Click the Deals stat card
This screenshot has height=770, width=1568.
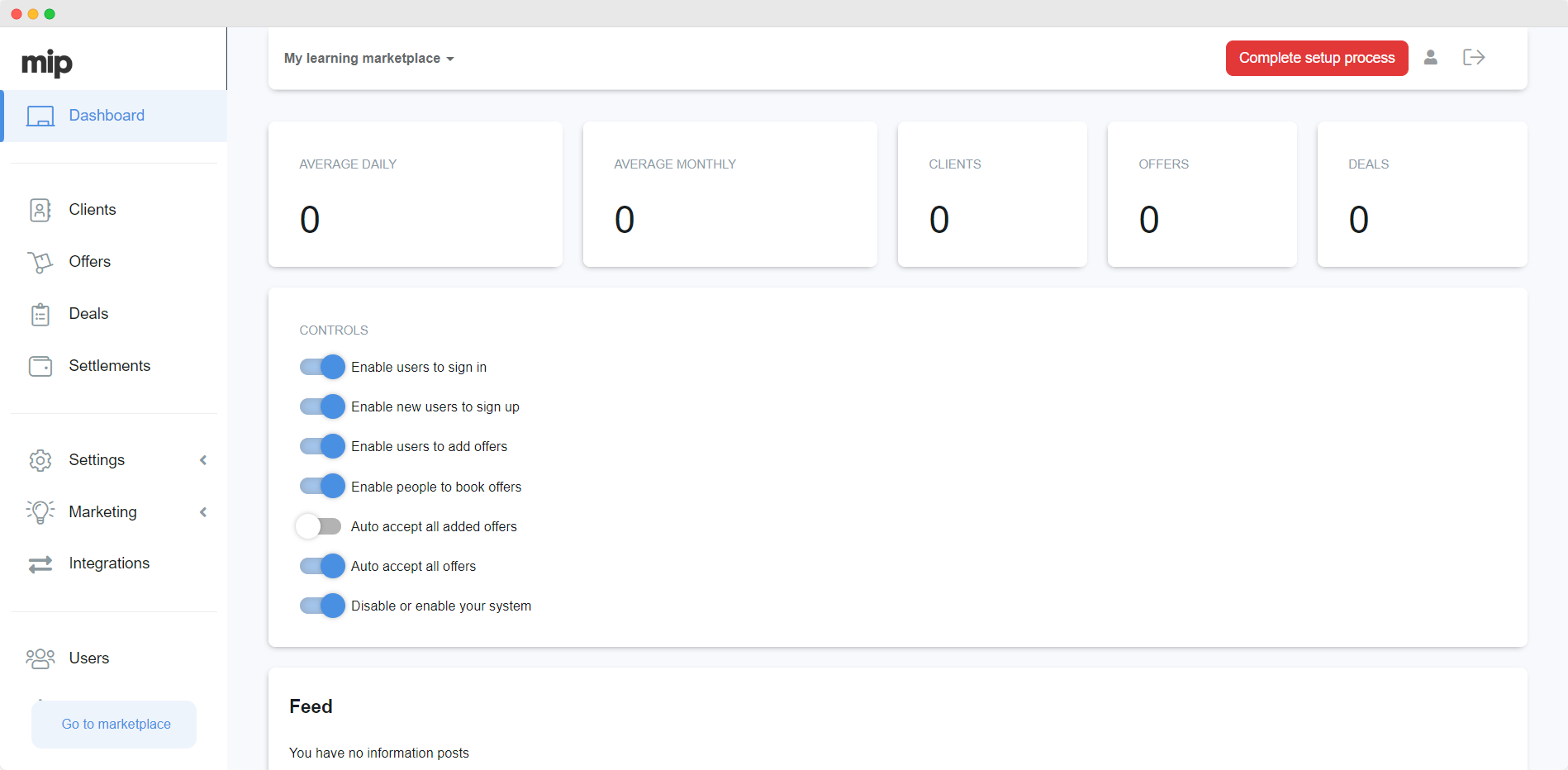click(x=1423, y=194)
